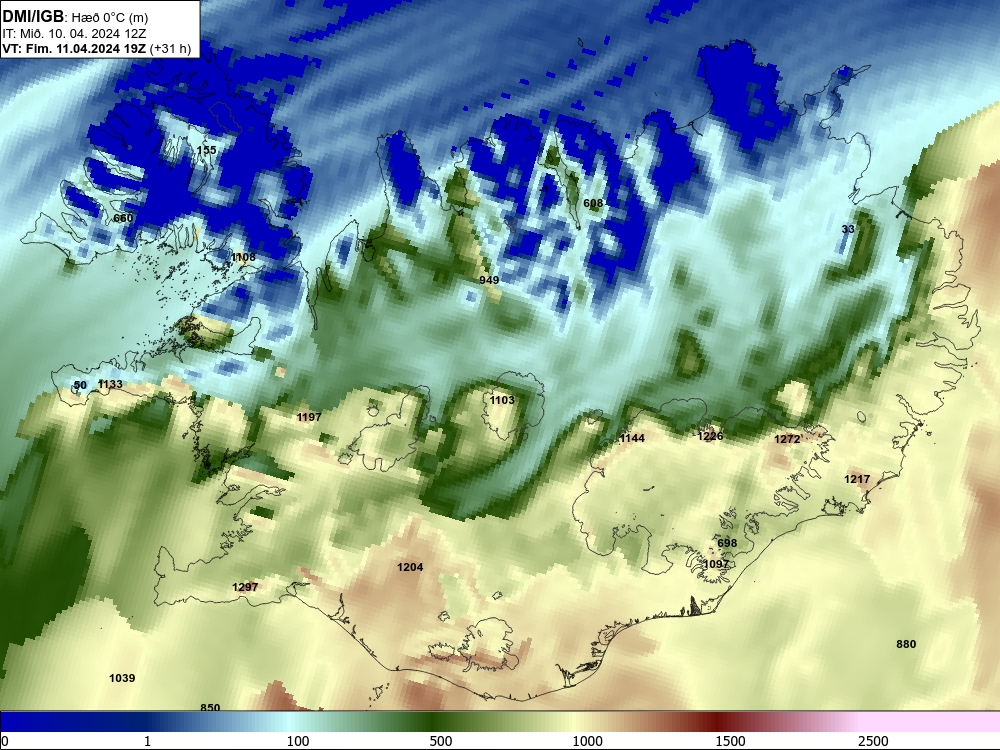Click the colour scale label 1

pyautogui.click(x=147, y=741)
